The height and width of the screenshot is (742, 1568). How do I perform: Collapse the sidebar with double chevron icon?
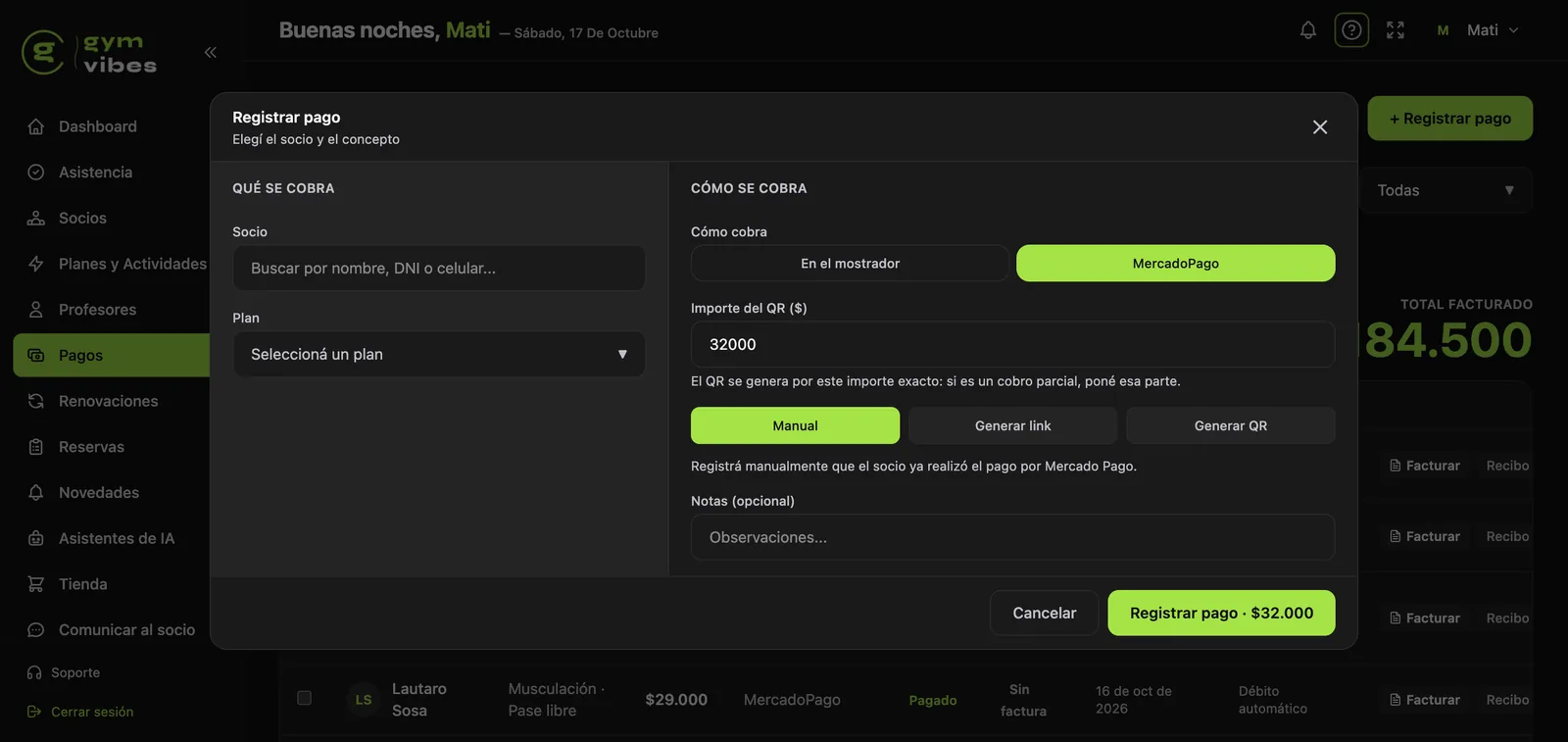point(210,52)
